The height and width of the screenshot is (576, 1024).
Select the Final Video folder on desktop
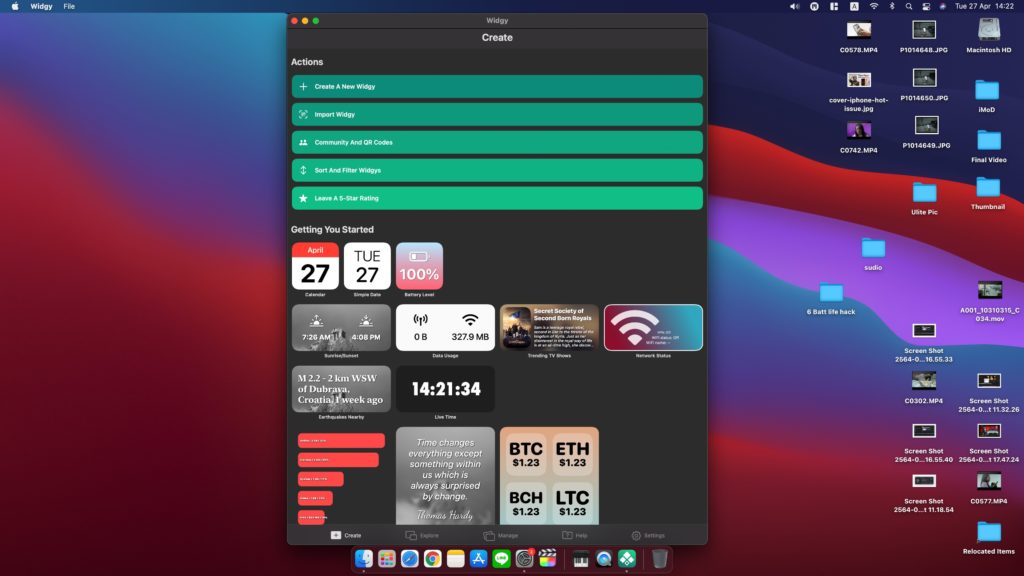coord(988,140)
